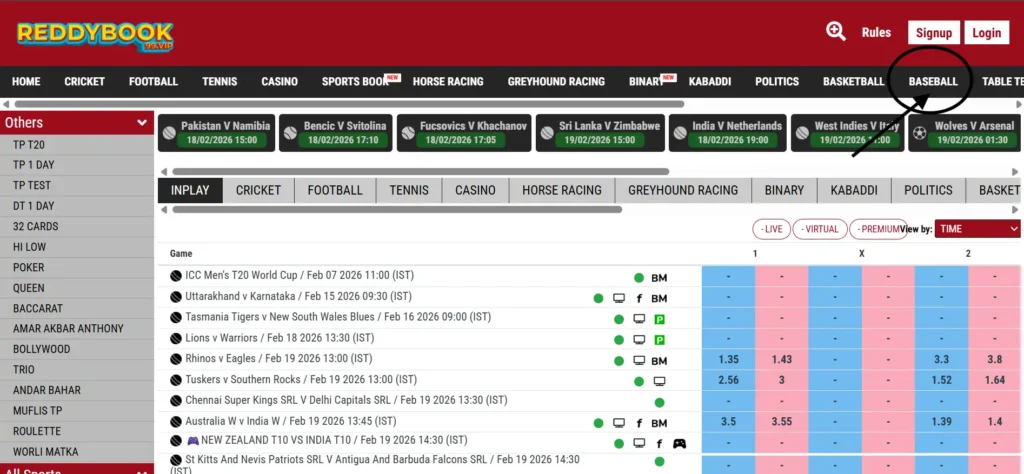Image resolution: width=1024 pixels, height=474 pixels.
Task: Open live TV icon for Australia W v India W
Action: point(618,423)
